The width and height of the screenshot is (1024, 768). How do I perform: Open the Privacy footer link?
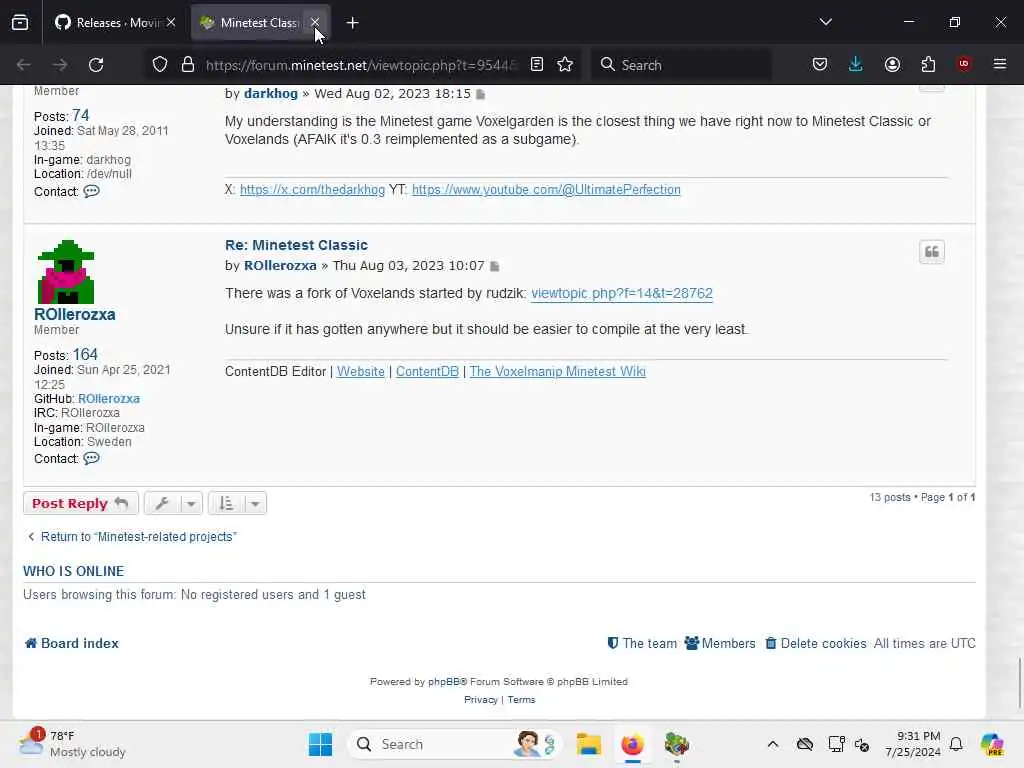click(x=481, y=699)
